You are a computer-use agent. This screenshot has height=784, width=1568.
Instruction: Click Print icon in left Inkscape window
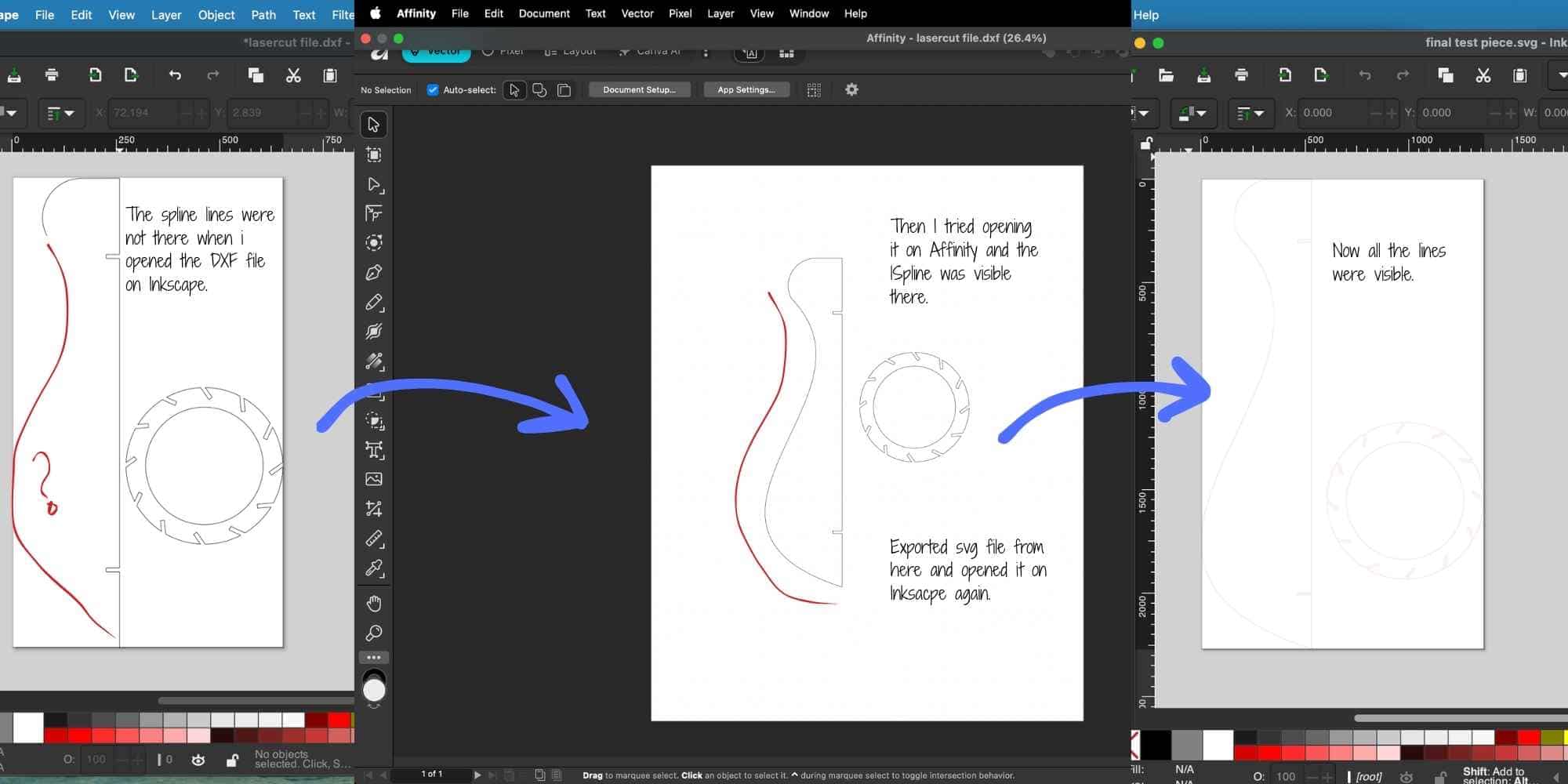click(x=52, y=75)
